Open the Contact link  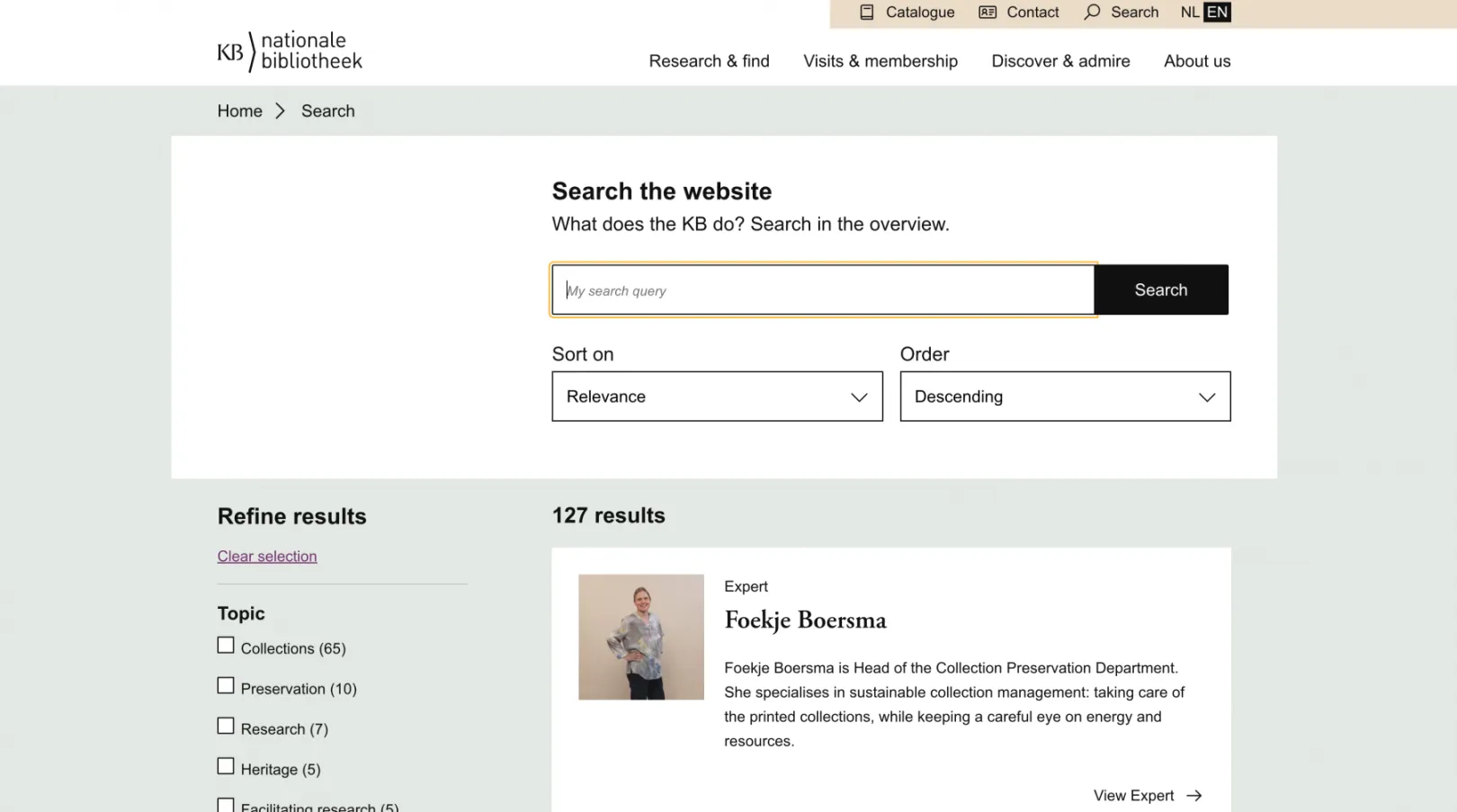1032,13
